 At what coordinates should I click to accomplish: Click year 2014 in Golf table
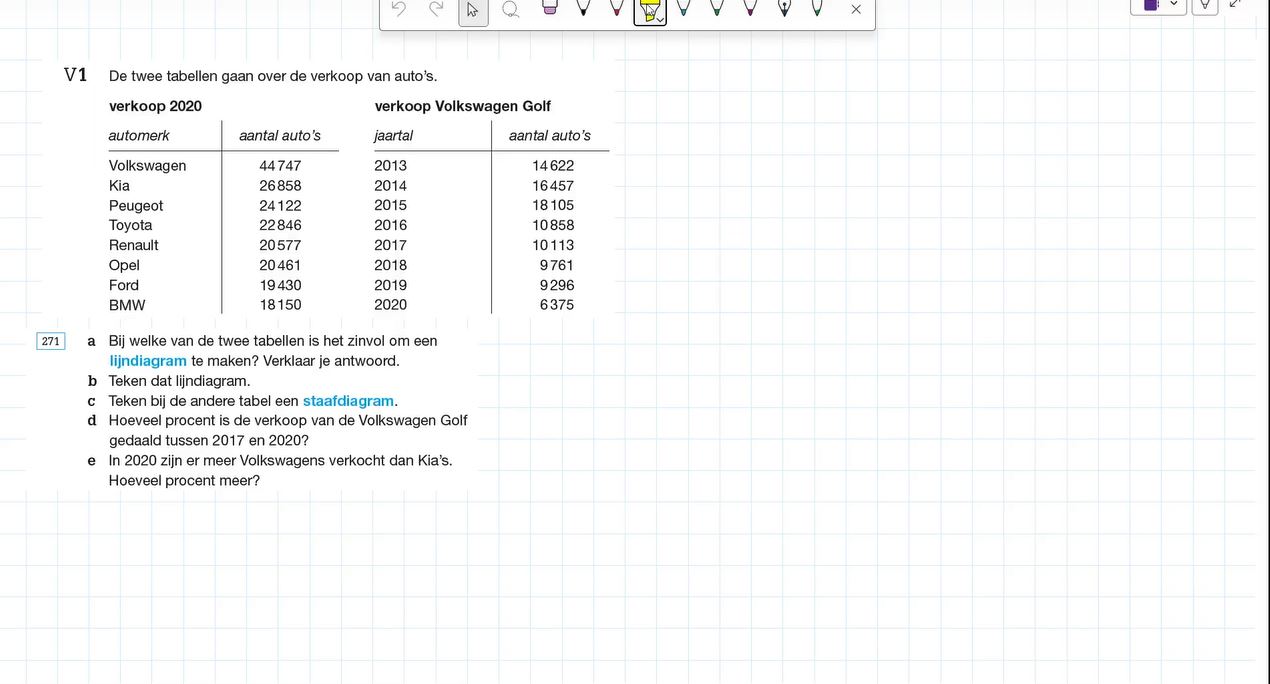[391, 186]
